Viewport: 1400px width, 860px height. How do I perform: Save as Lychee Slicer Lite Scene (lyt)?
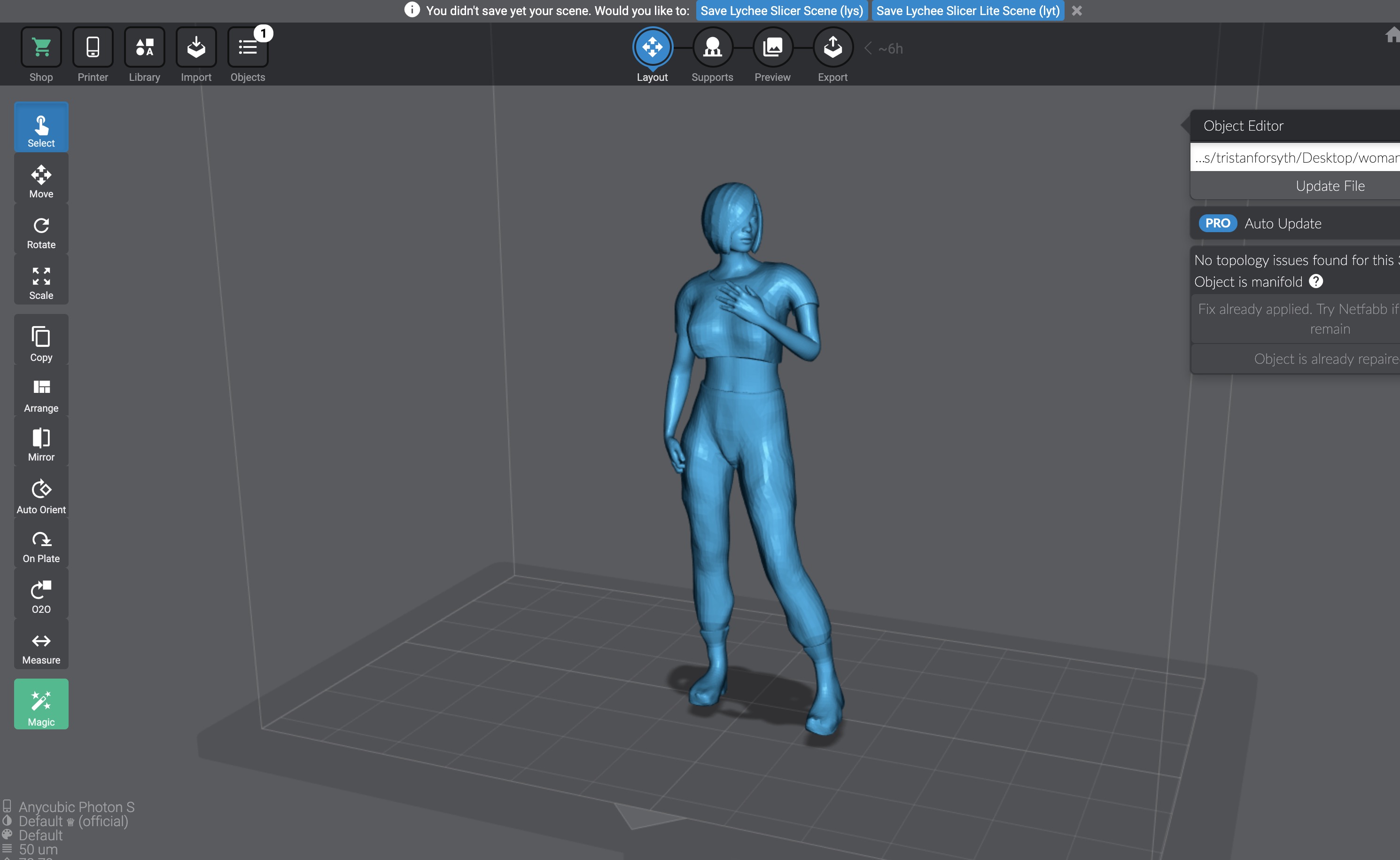968,11
